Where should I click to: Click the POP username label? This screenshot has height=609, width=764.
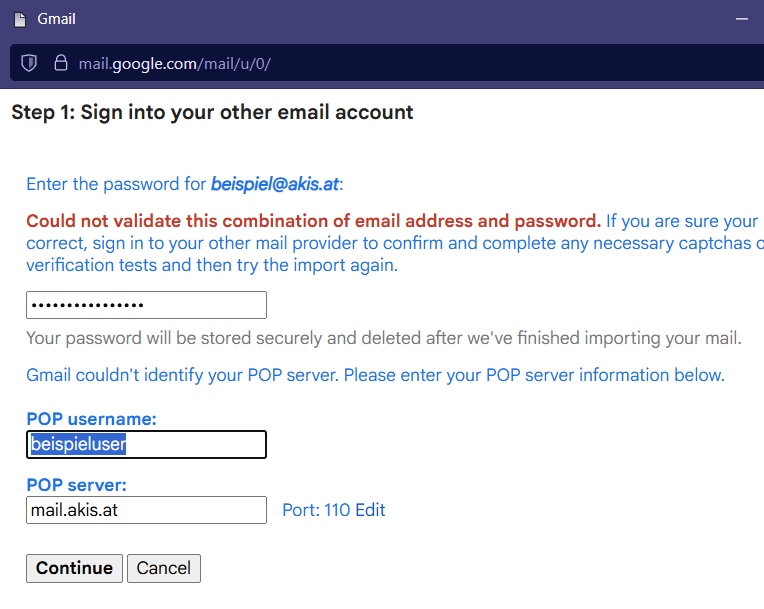(92, 419)
